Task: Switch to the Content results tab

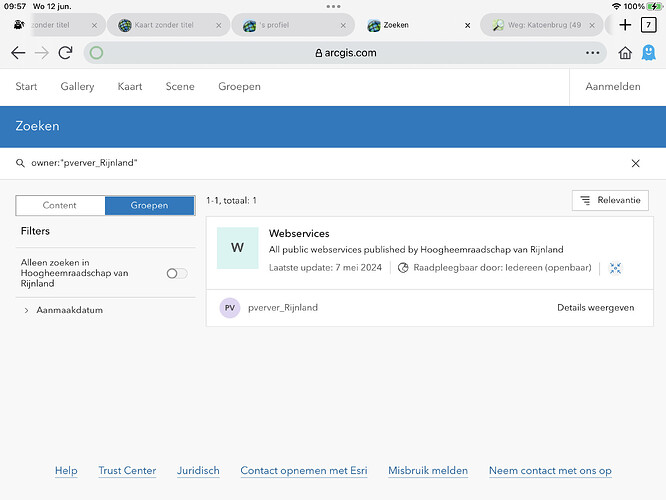Action: (60, 205)
